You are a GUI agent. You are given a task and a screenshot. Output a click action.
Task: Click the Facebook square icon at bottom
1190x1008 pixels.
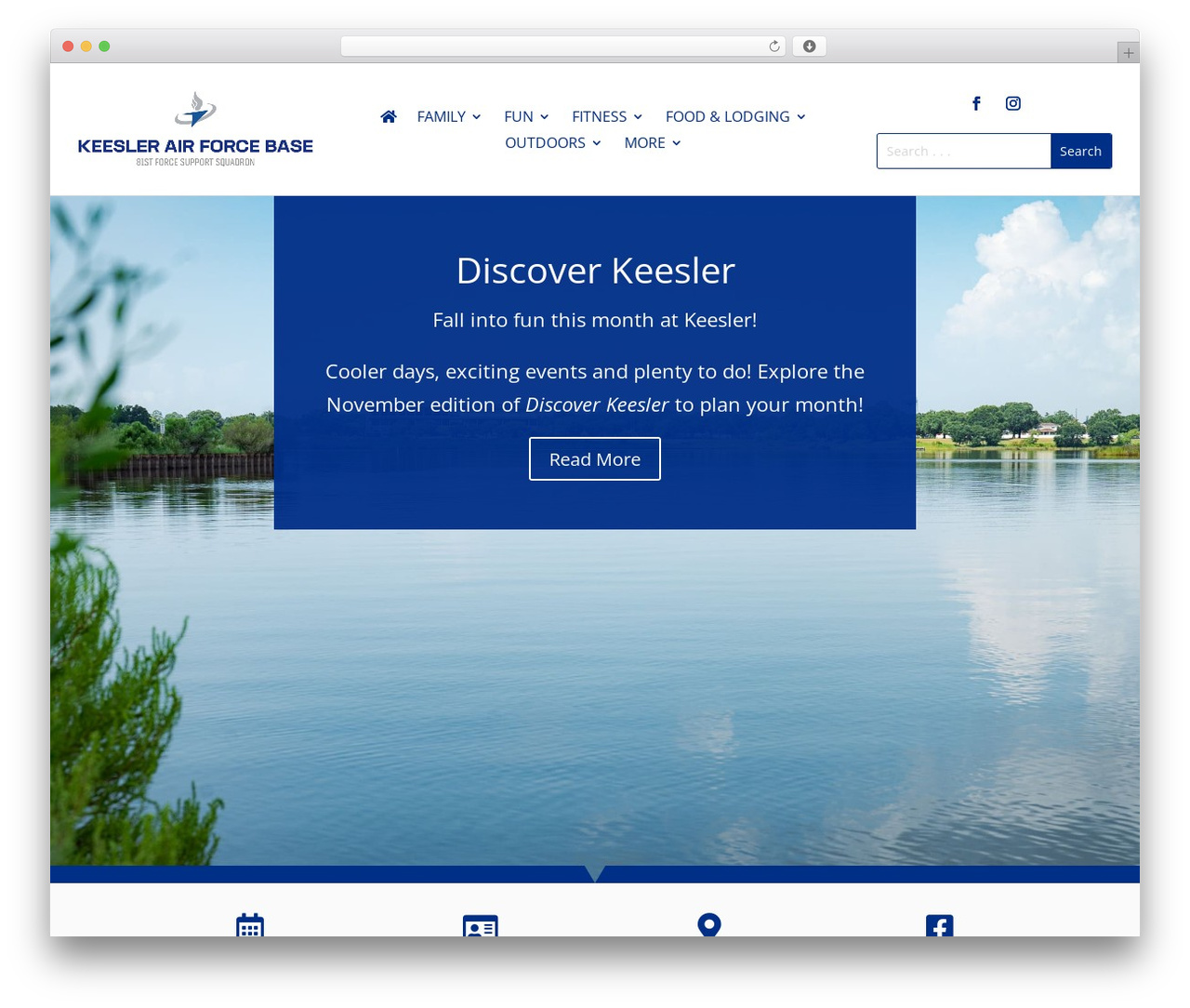(x=940, y=926)
